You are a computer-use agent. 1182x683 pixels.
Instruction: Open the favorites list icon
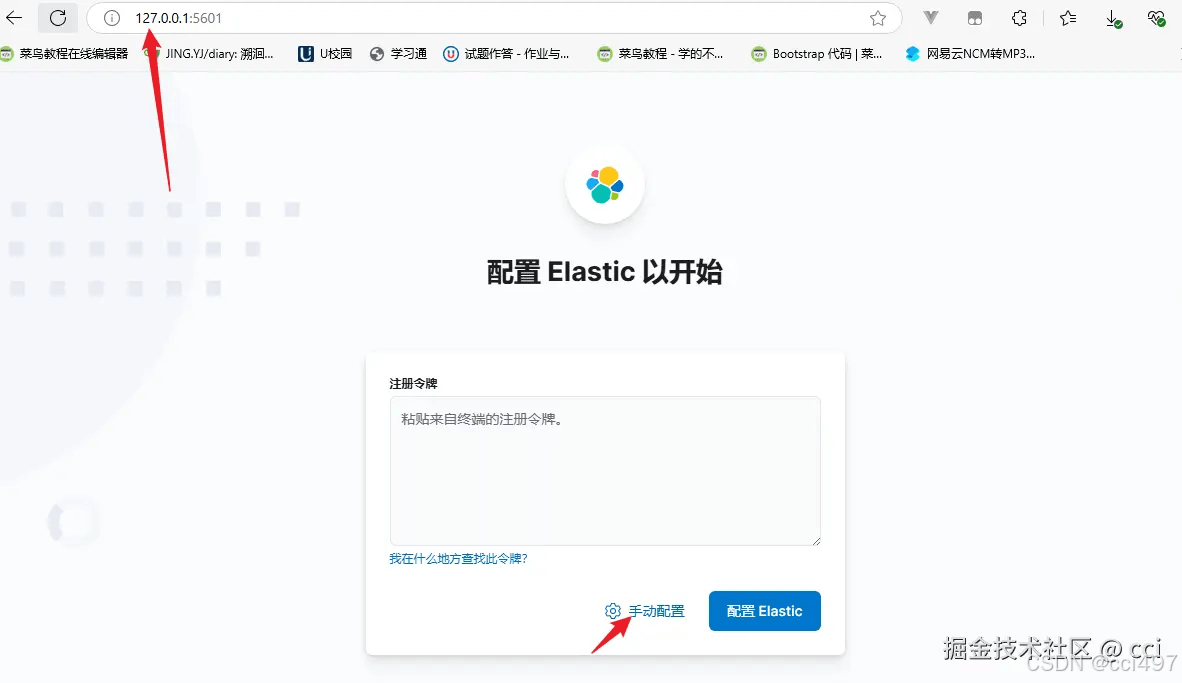point(1067,18)
